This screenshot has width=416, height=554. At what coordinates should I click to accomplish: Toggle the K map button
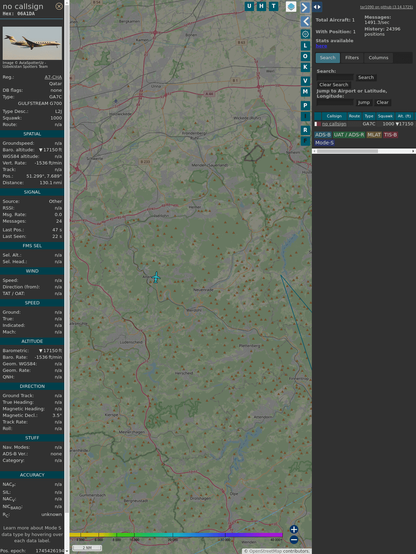305,67
